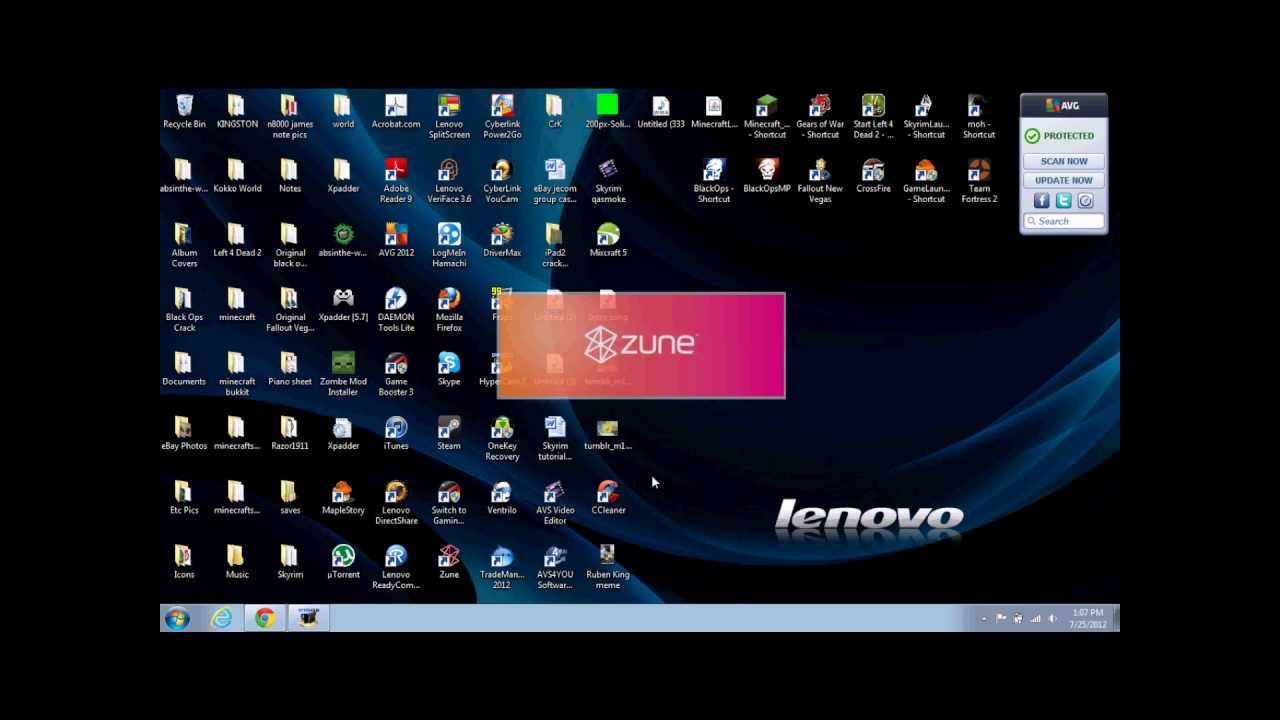Image resolution: width=1280 pixels, height=720 pixels.
Task: Launch Xpadder [5.7]
Action: (x=343, y=305)
